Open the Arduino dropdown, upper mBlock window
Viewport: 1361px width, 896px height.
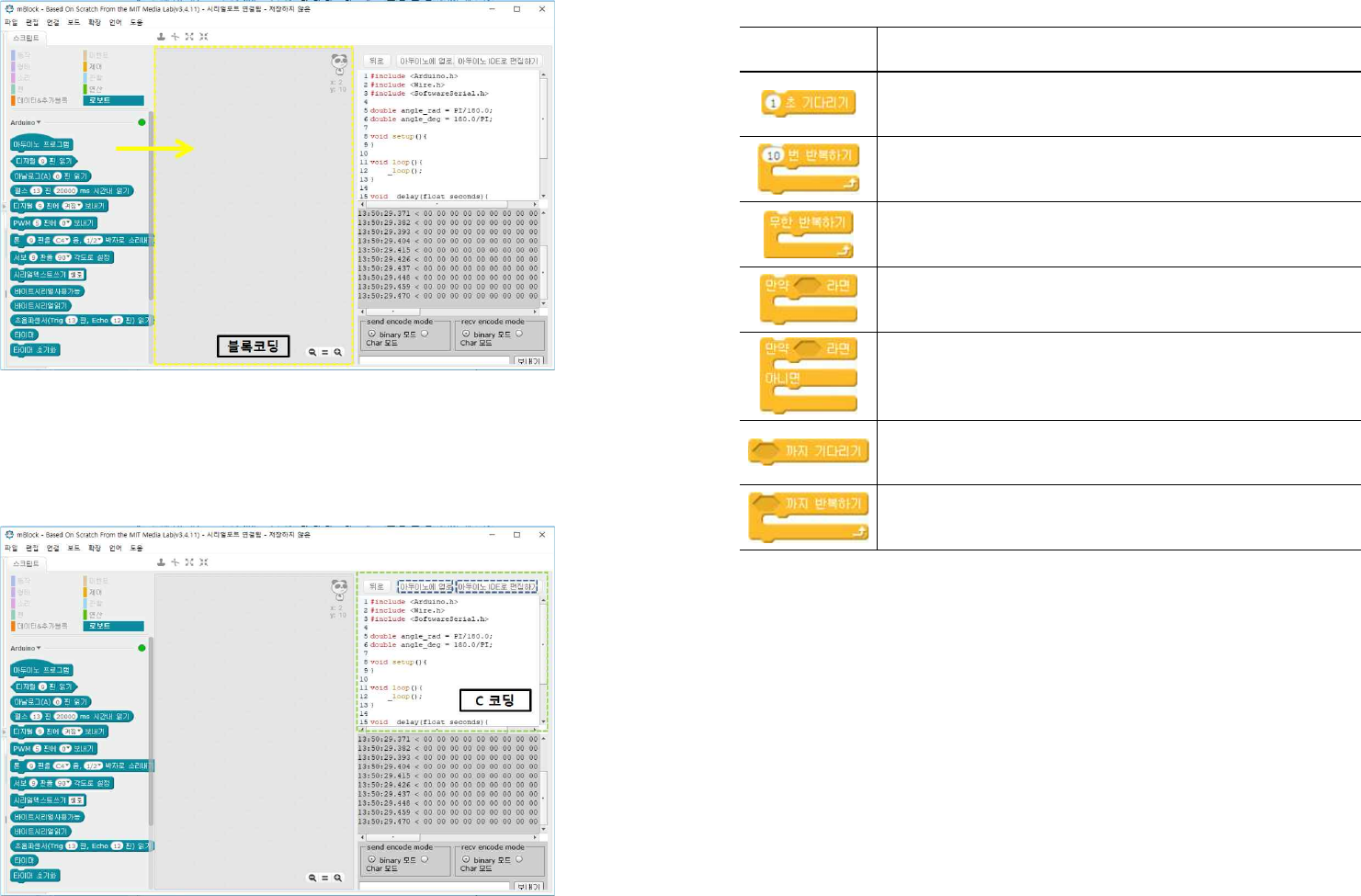click(x=26, y=122)
